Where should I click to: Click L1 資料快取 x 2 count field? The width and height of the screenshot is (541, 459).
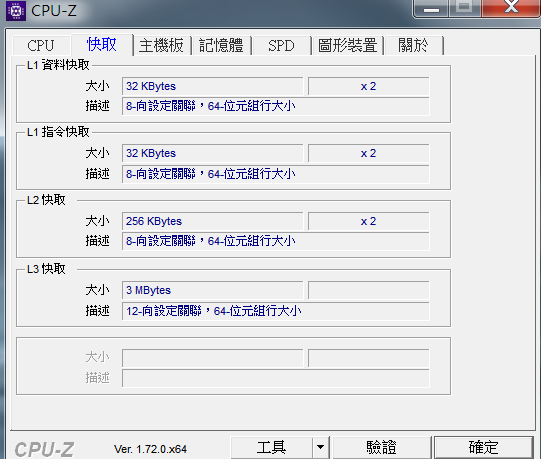(x=368, y=86)
